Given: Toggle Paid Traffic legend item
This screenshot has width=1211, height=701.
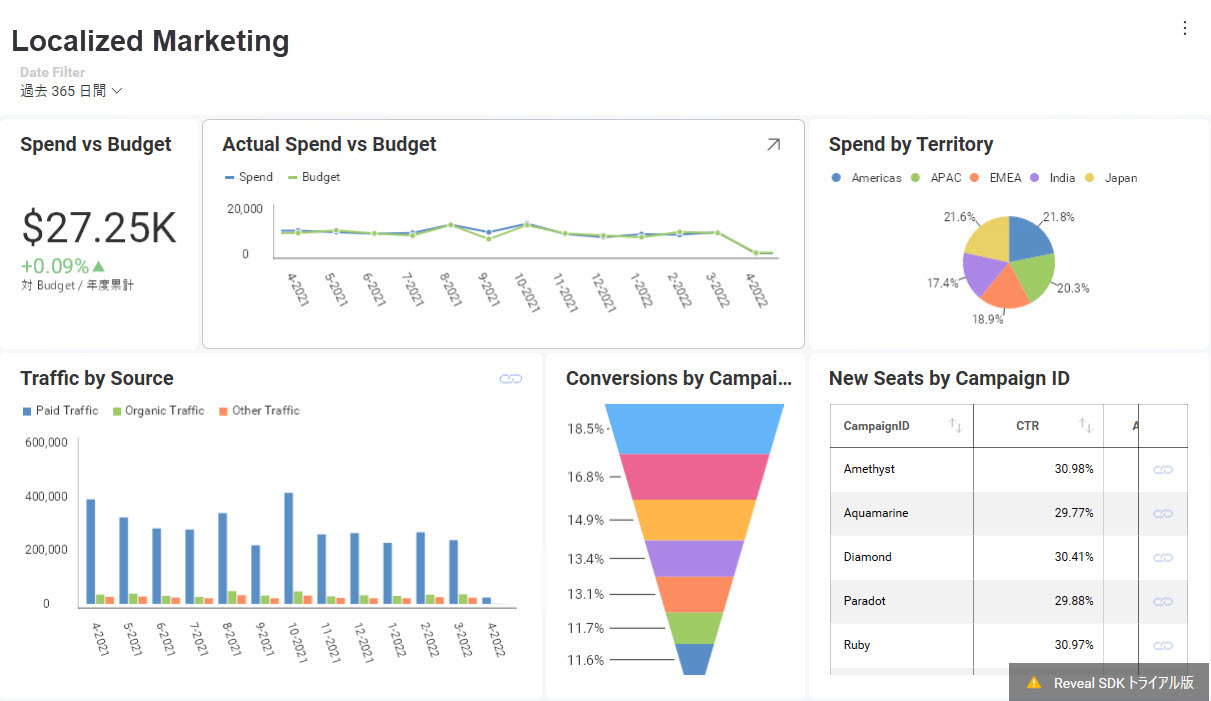Looking at the screenshot, I should 60,411.
